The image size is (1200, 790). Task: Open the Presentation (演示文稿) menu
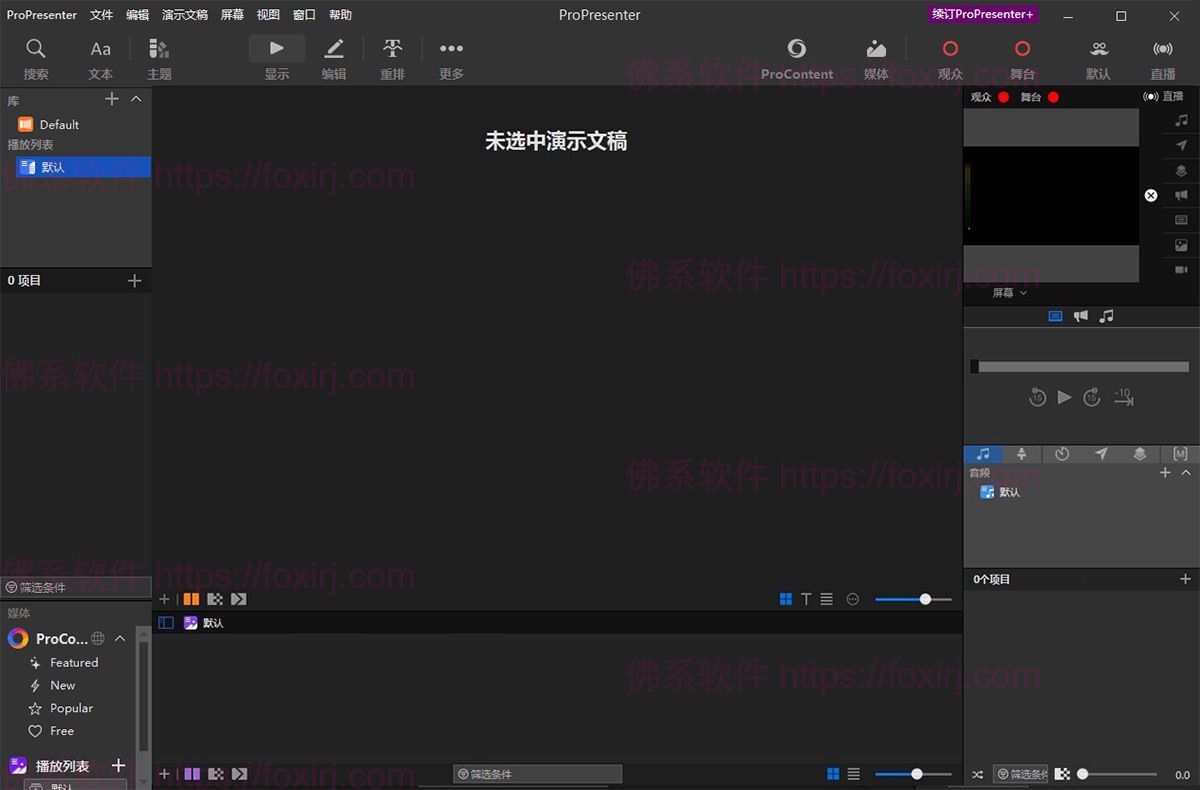(185, 15)
